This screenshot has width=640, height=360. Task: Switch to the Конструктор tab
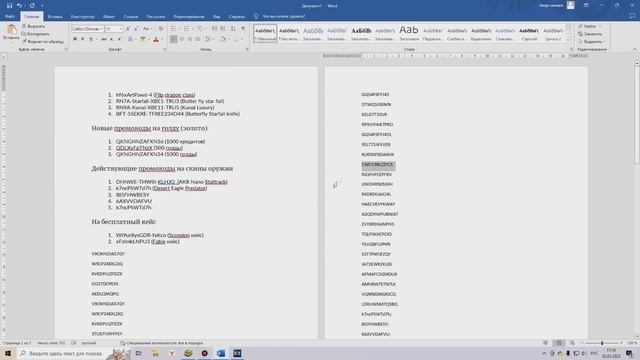[x=82, y=16]
